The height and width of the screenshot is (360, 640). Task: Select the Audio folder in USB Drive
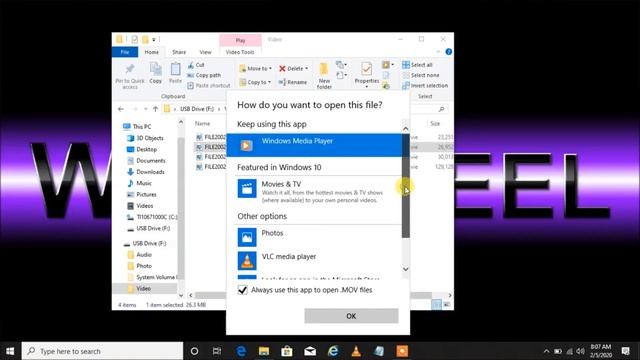tap(140, 255)
